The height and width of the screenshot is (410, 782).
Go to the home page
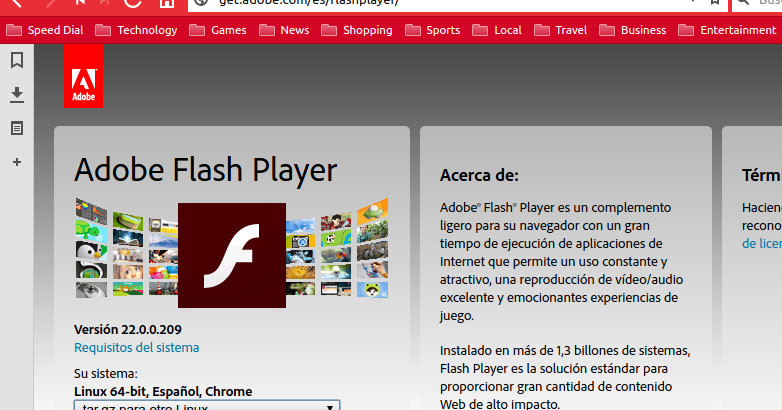(x=167, y=2)
